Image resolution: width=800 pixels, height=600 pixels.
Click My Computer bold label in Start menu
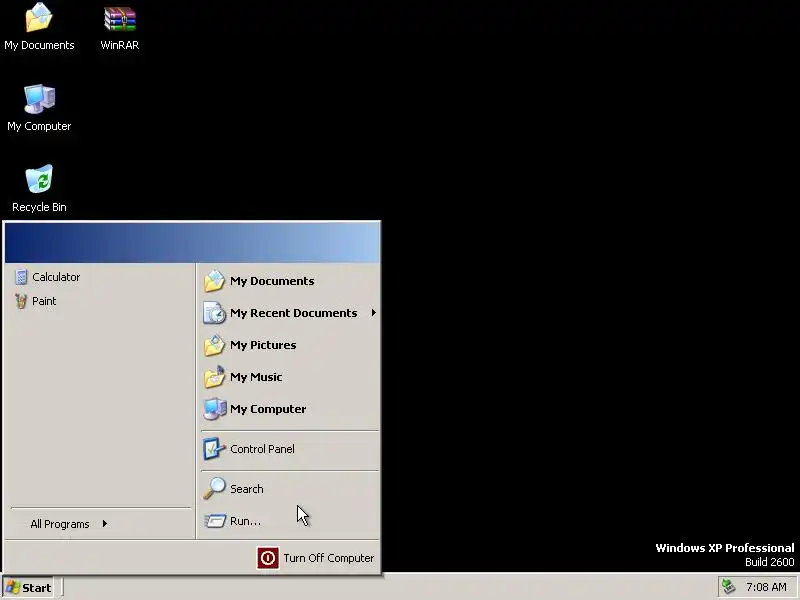point(268,409)
